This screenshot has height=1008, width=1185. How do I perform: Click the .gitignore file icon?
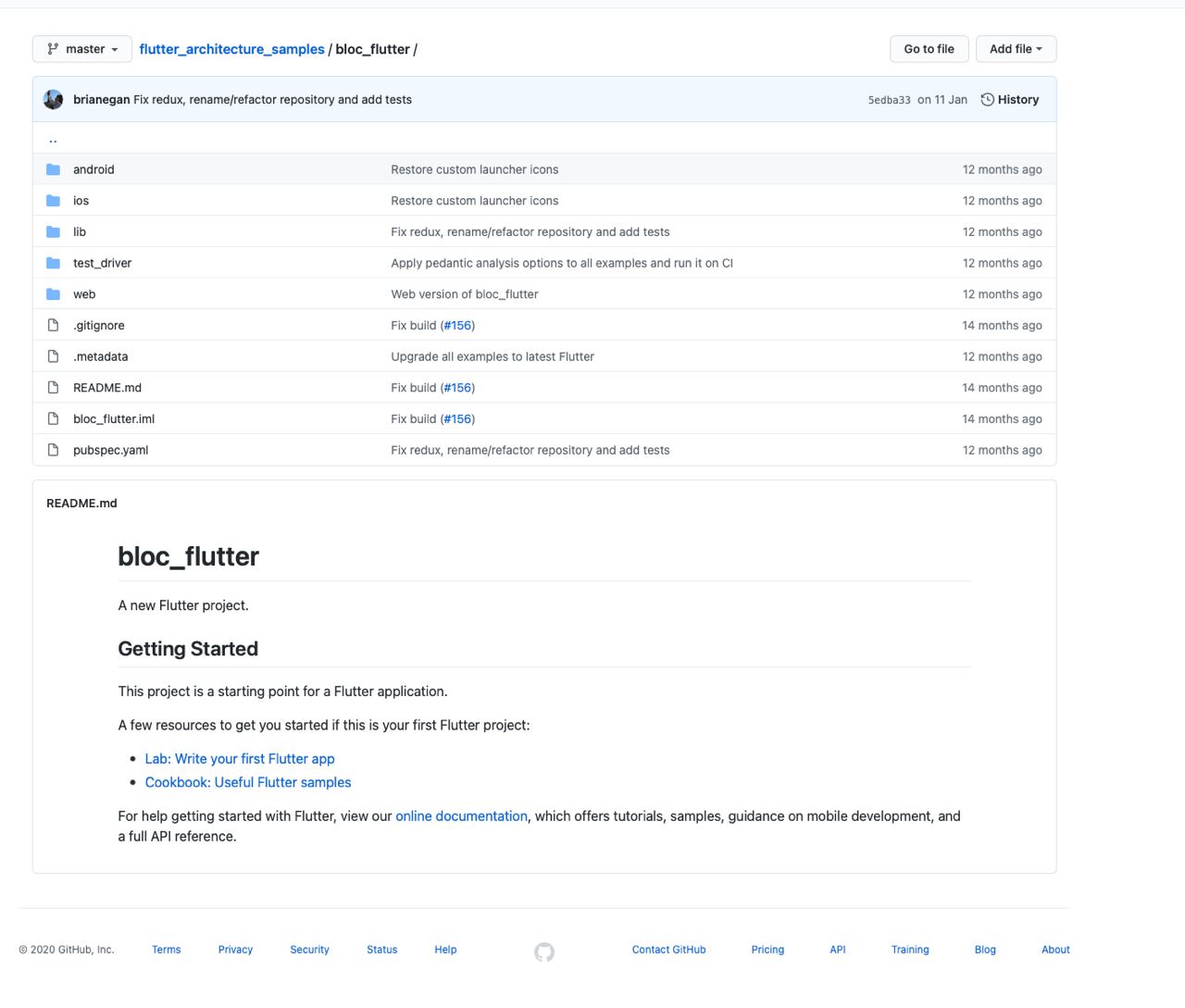click(53, 326)
